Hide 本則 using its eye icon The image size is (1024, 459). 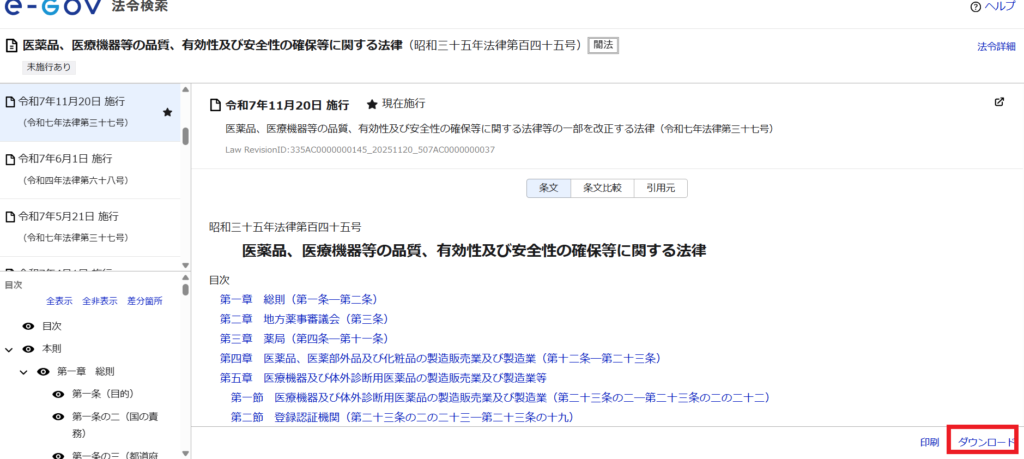tap(29, 349)
